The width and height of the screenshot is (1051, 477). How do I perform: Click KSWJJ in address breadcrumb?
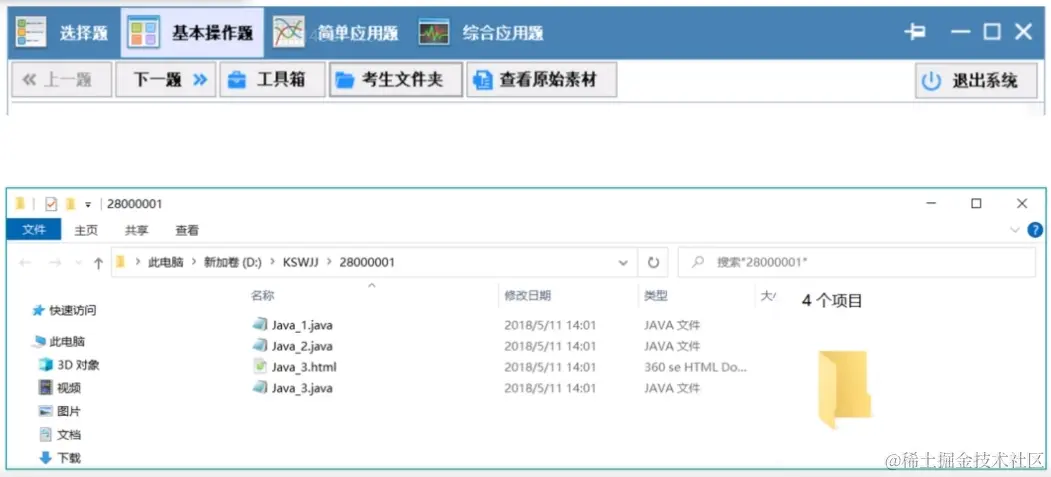coord(302,263)
